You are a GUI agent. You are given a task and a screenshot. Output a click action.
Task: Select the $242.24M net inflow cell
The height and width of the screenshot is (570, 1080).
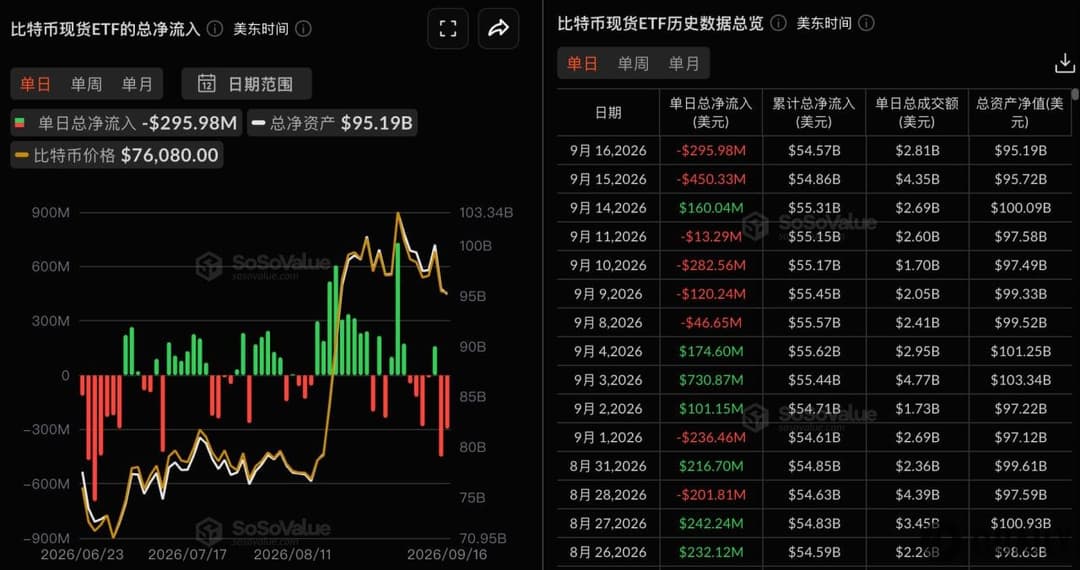[711, 523]
